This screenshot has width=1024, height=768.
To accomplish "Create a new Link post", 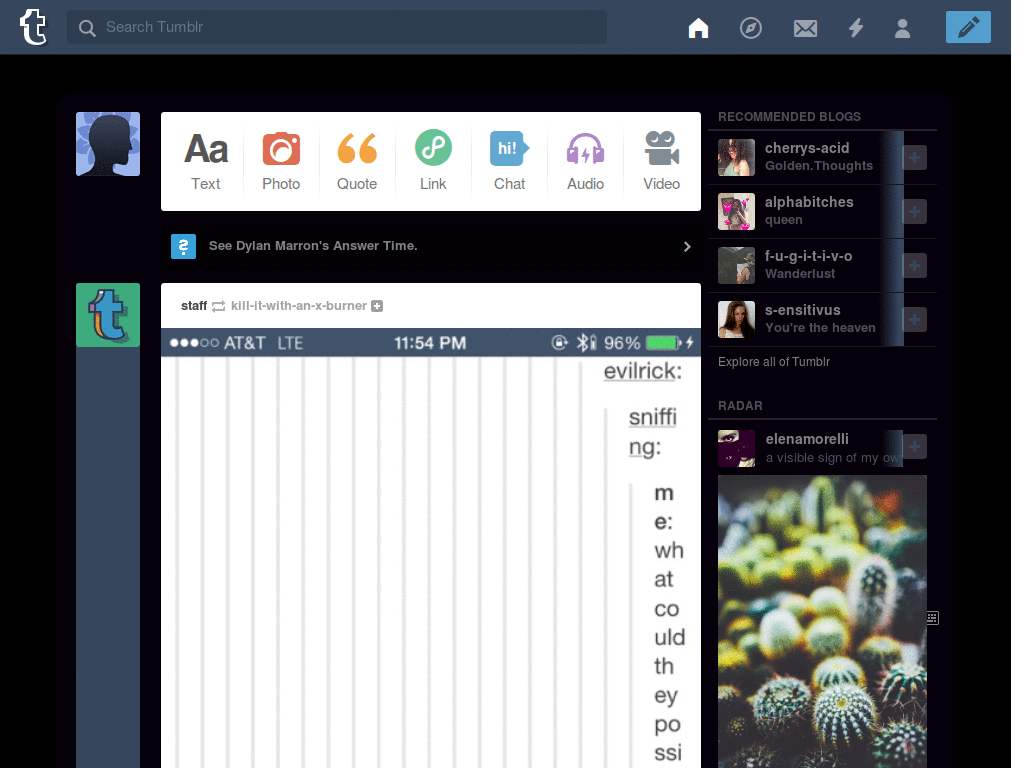I will 433,161.
